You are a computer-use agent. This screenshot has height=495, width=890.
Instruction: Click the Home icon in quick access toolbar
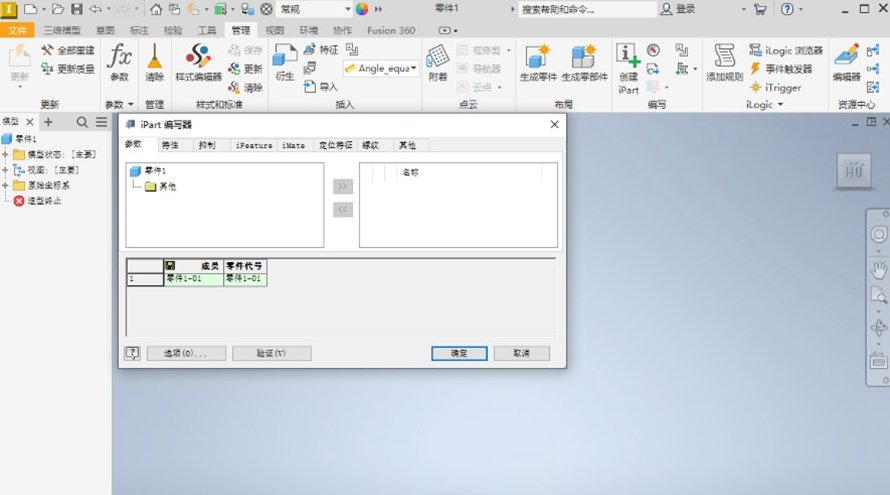pyautogui.click(x=156, y=9)
